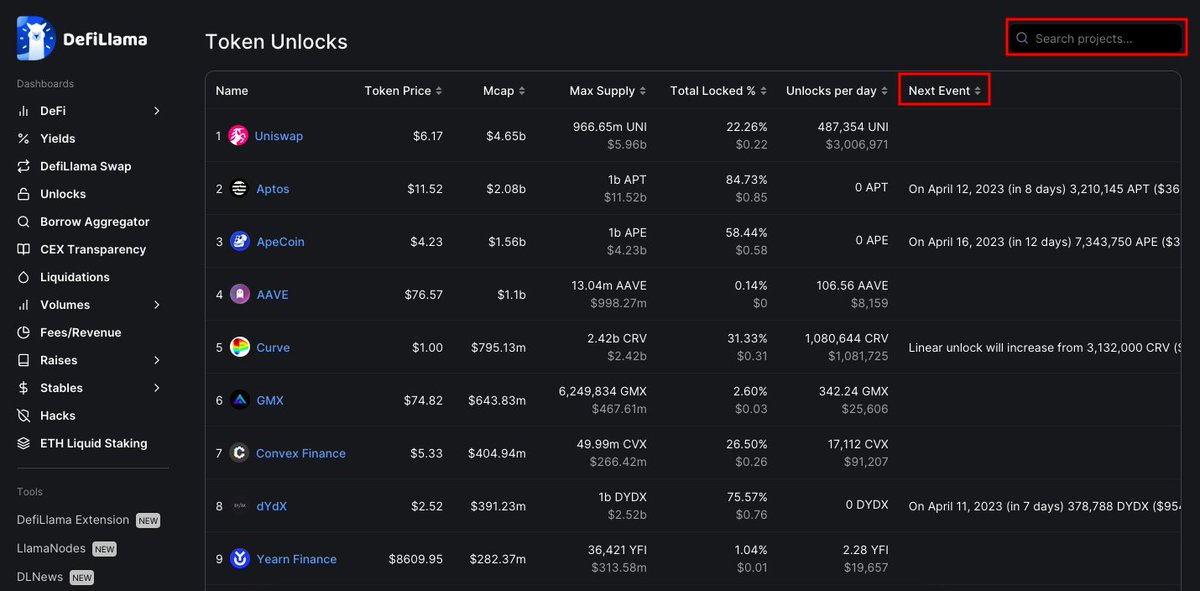Image resolution: width=1200 pixels, height=591 pixels.
Task: Click the Unlocks padlock icon
Action: point(23,194)
